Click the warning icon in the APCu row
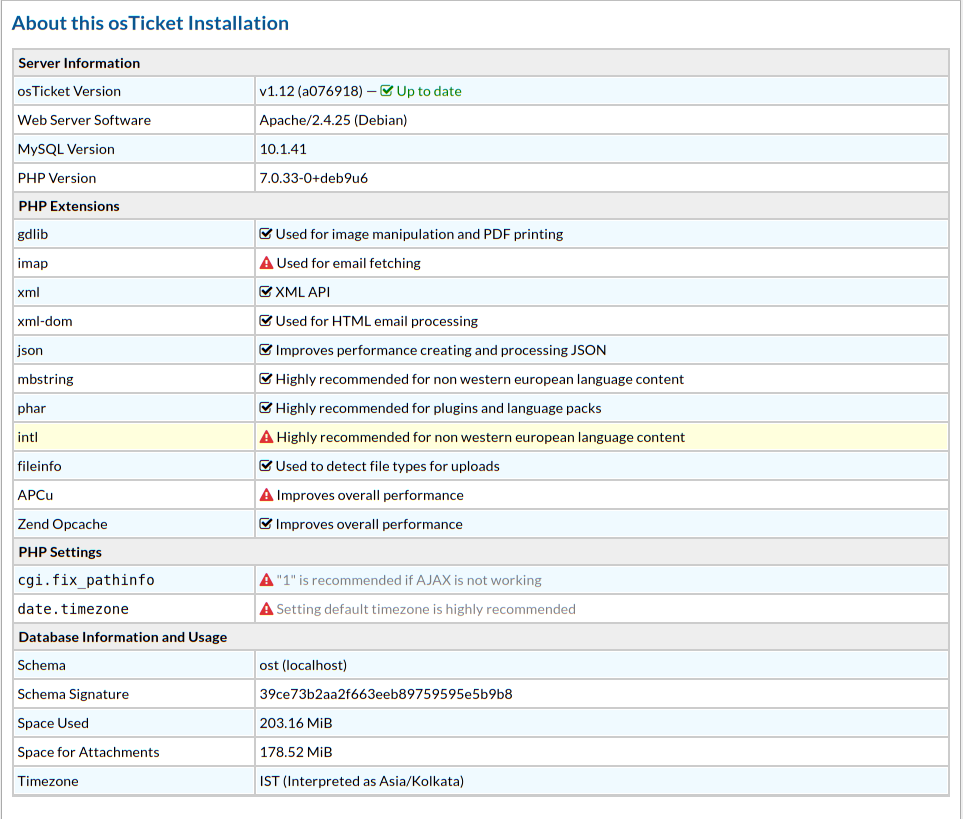Viewport: 963px width, 819px height. pos(266,495)
